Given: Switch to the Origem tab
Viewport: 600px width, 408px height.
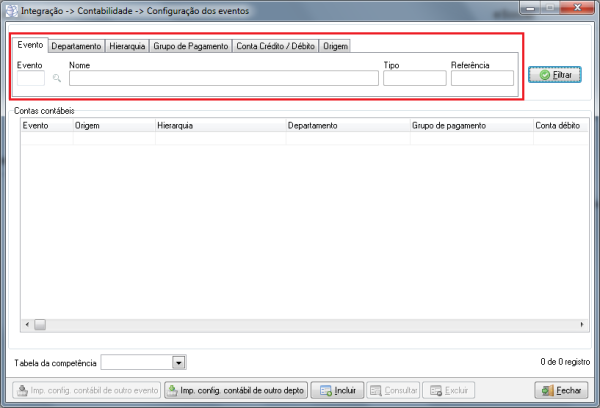Looking at the screenshot, I should click(335, 46).
